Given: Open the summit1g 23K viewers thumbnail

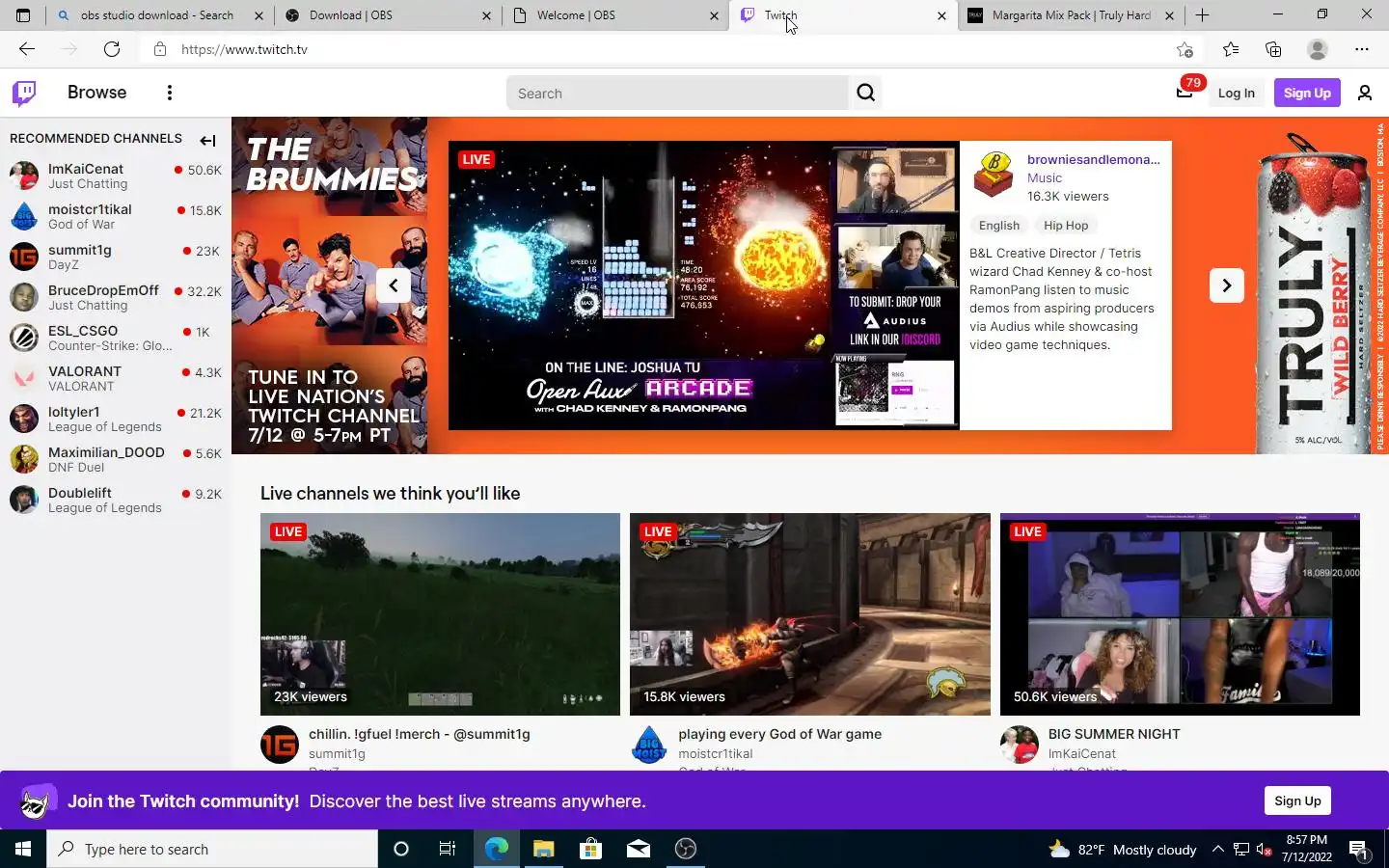Looking at the screenshot, I should [440, 614].
